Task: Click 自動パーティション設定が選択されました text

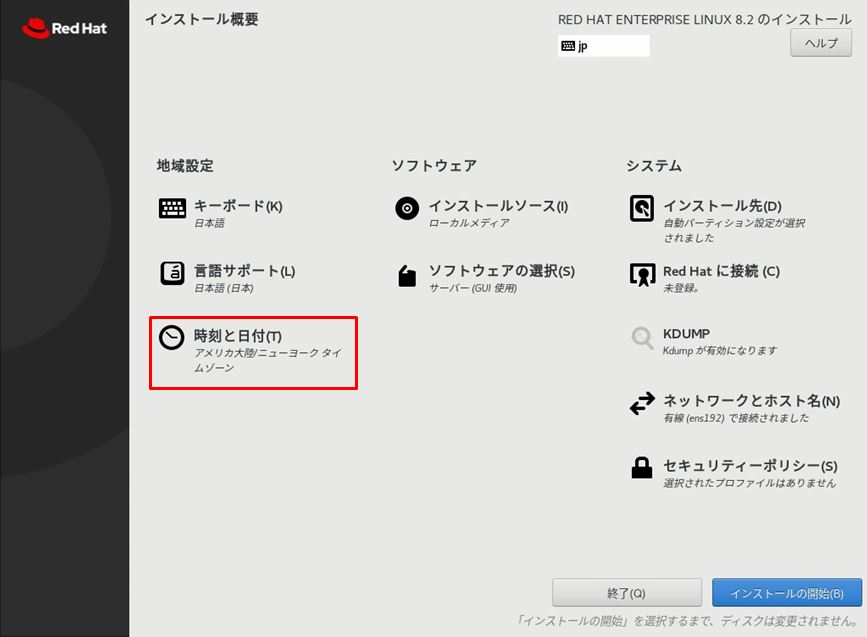Action: (x=734, y=230)
